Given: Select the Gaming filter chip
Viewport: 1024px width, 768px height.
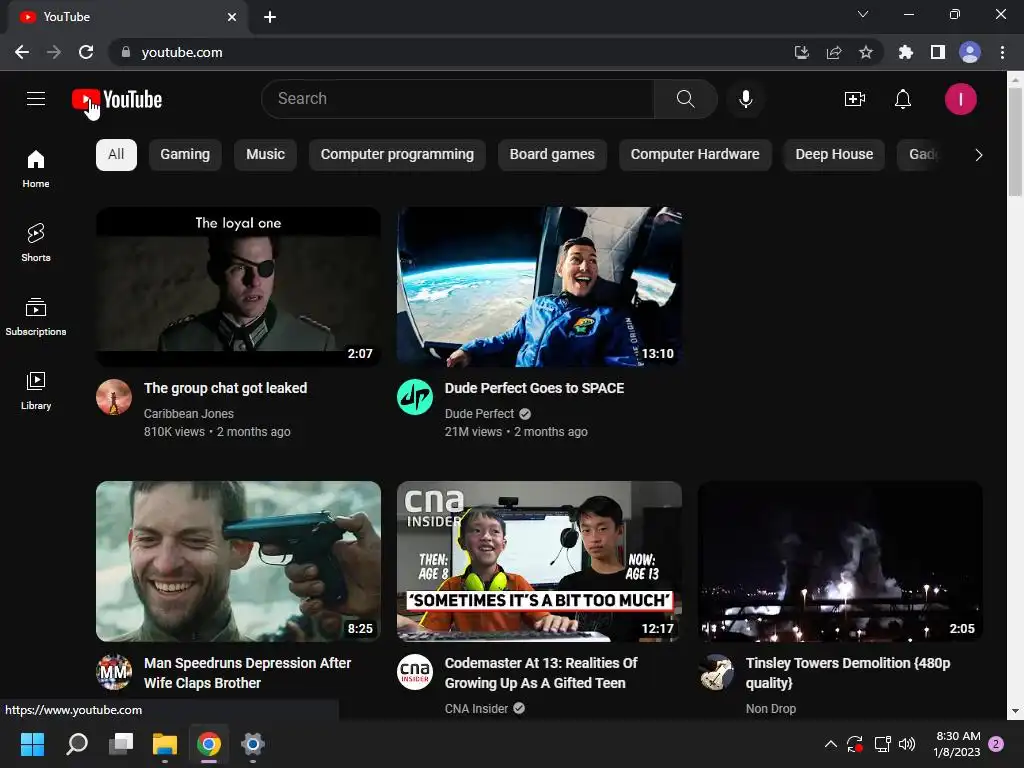Looking at the screenshot, I should point(185,155).
